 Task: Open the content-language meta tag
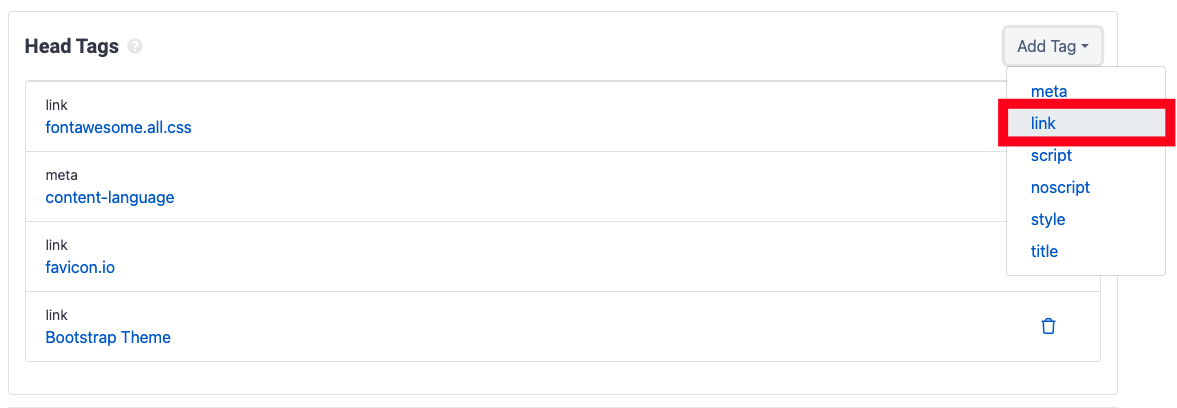[110, 198]
